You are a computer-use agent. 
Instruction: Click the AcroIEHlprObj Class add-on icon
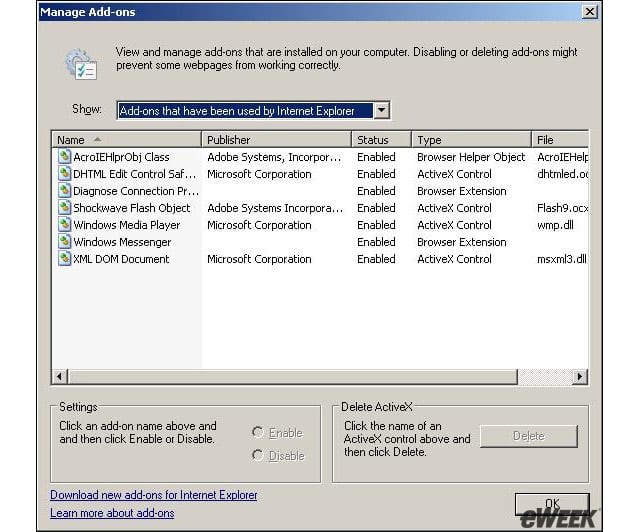tap(64, 157)
